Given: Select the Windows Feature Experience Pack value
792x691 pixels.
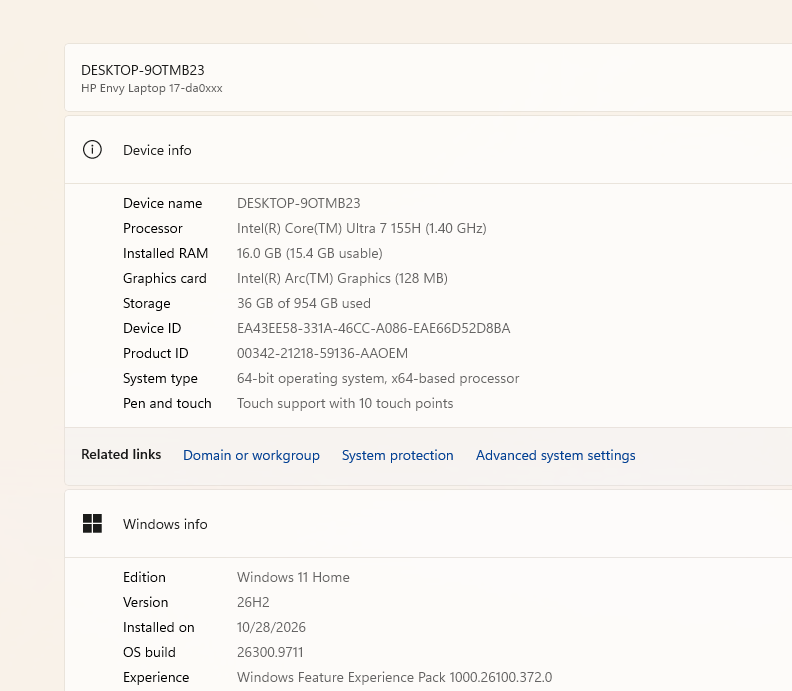Looking at the screenshot, I should click(394, 677).
